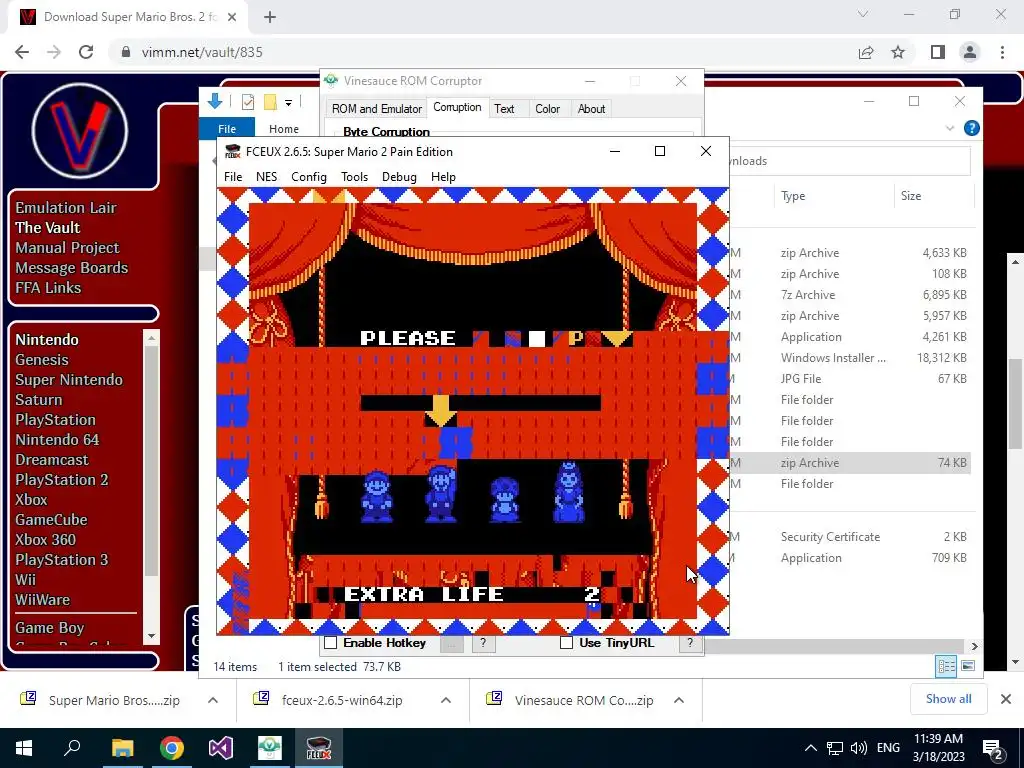Click the Size column header in Explorer

pyautogui.click(x=910, y=196)
